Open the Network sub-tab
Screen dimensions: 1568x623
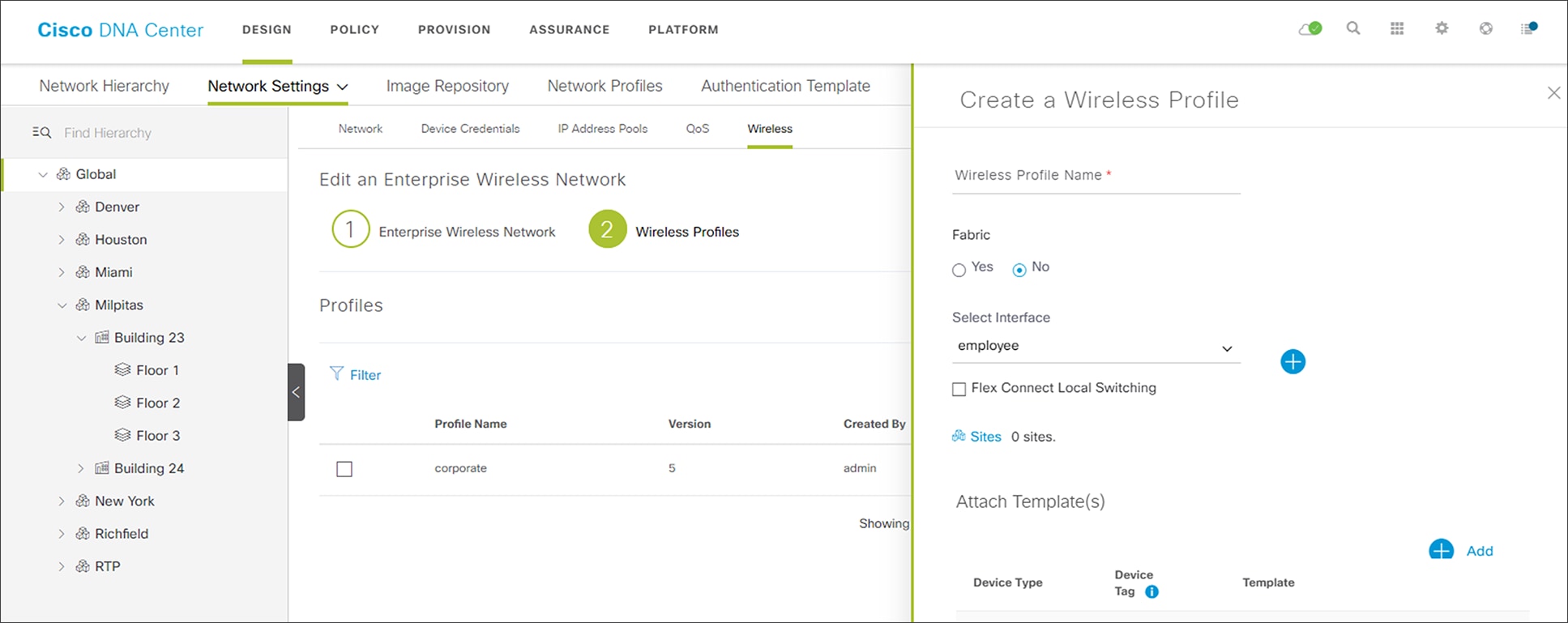coord(360,129)
